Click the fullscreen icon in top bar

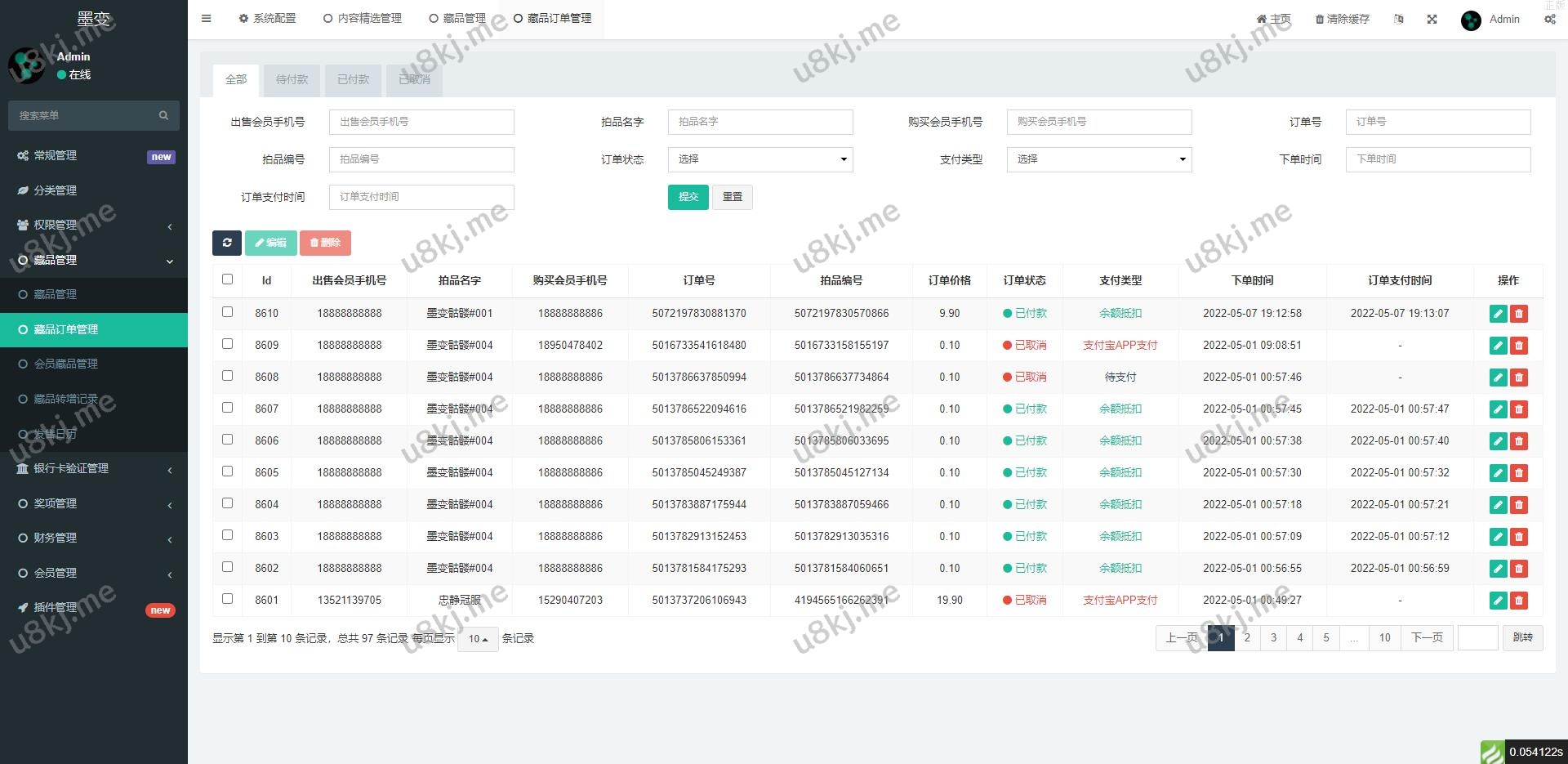point(1432,20)
